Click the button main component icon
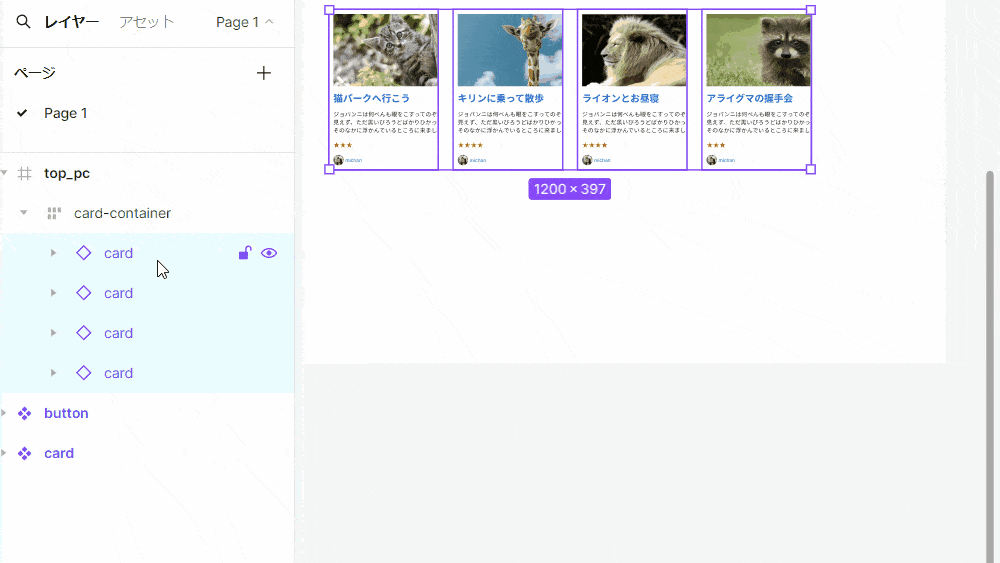The width and height of the screenshot is (1000, 563). (24, 413)
